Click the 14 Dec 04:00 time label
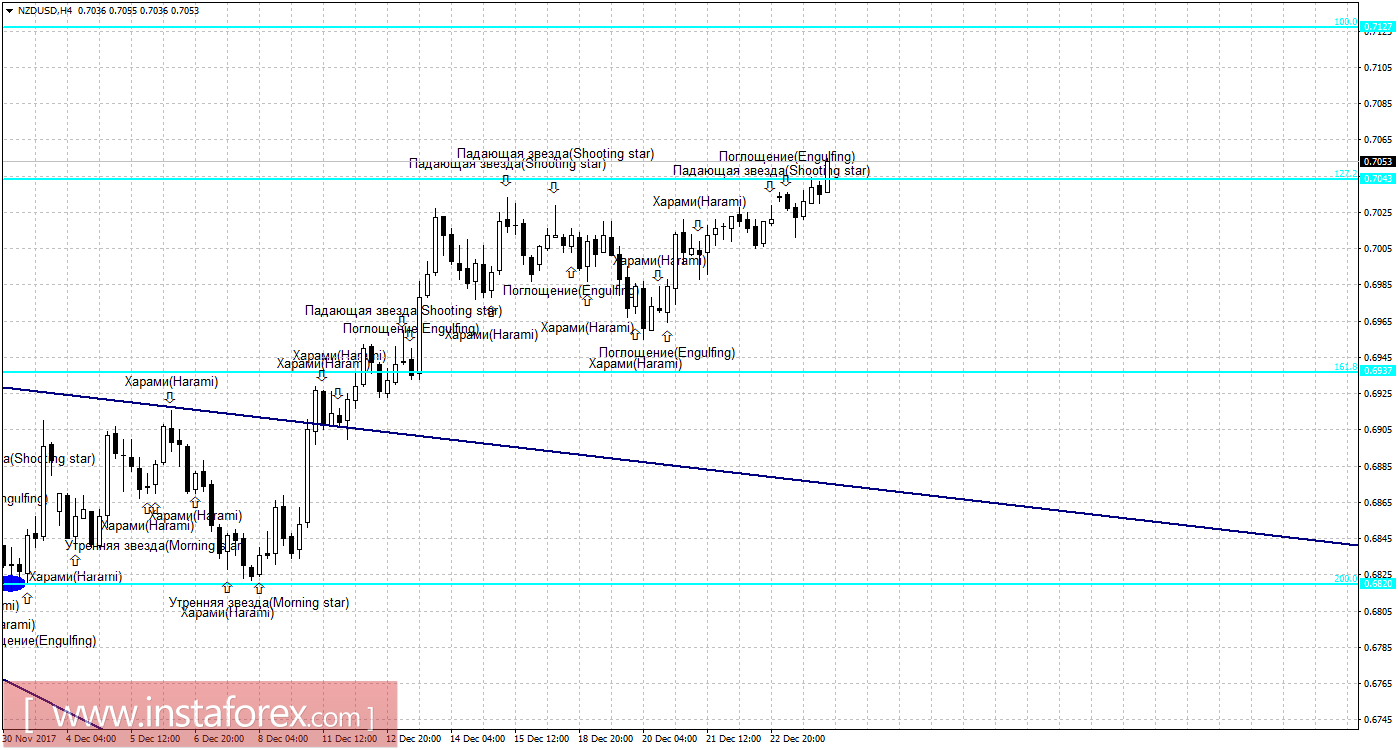The height and width of the screenshot is (750, 1398). point(477,739)
